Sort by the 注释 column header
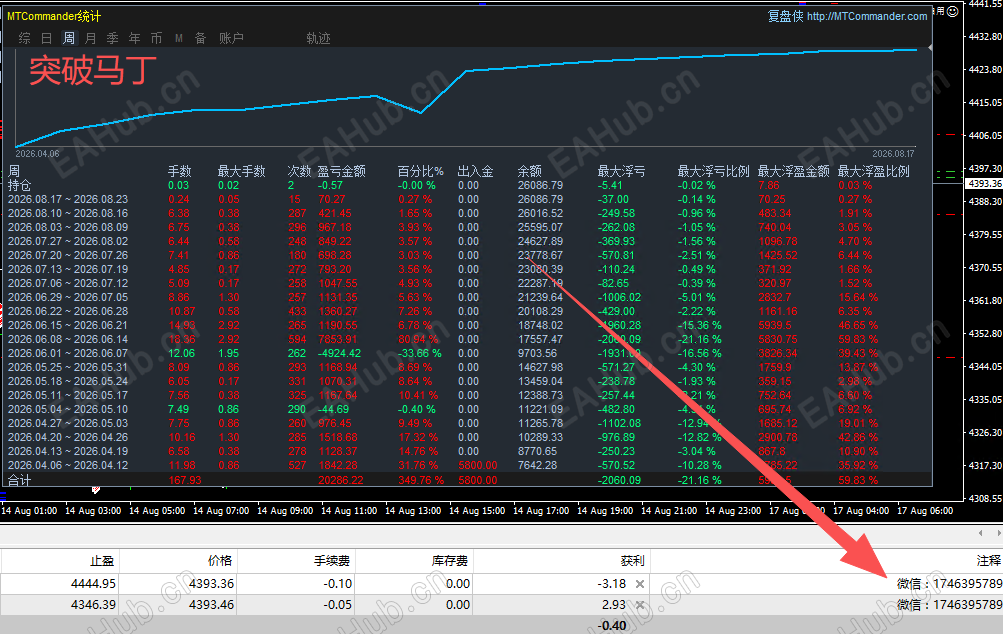The height and width of the screenshot is (634, 1003). [x=988, y=560]
